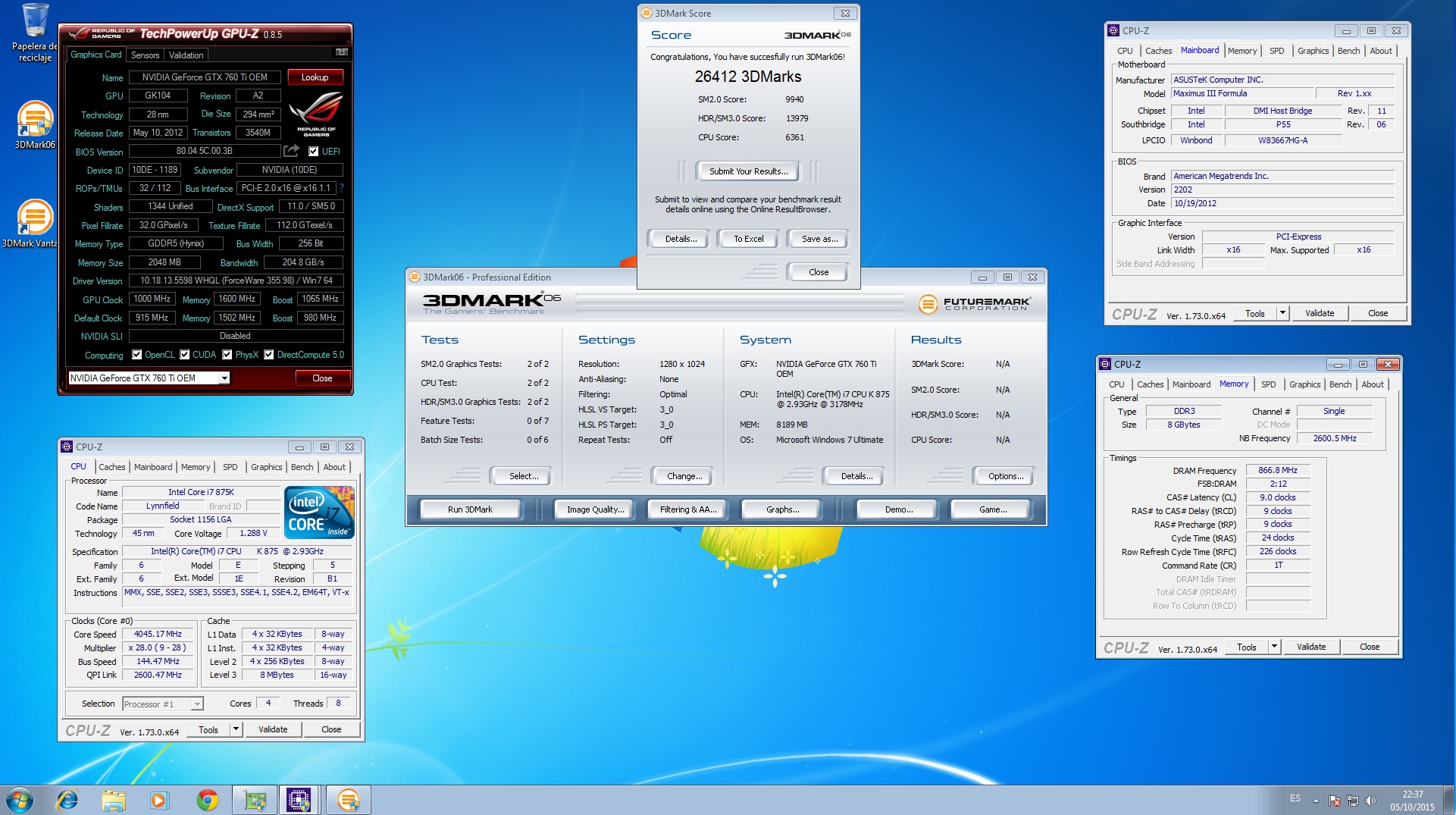Click the To Excel button
This screenshot has width=1456, height=815.
748,239
